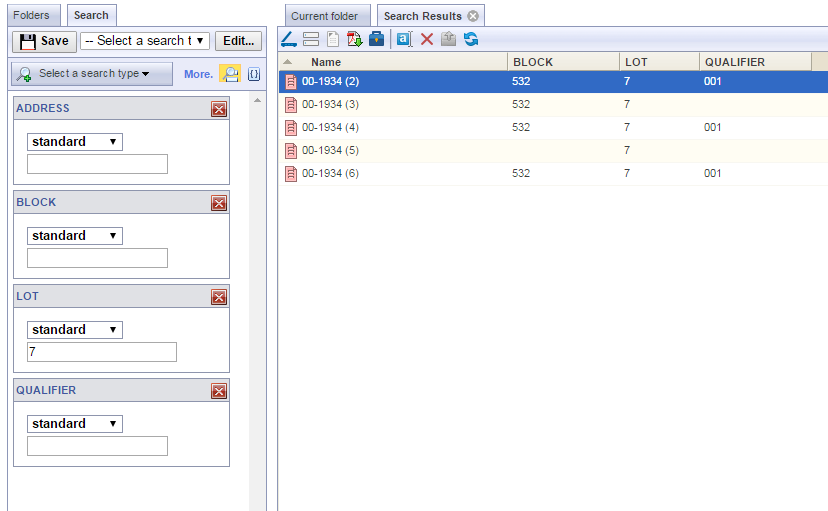Open QUALIFIER standard match dropdown
Viewport: 828px width, 511px height.
click(74, 424)
